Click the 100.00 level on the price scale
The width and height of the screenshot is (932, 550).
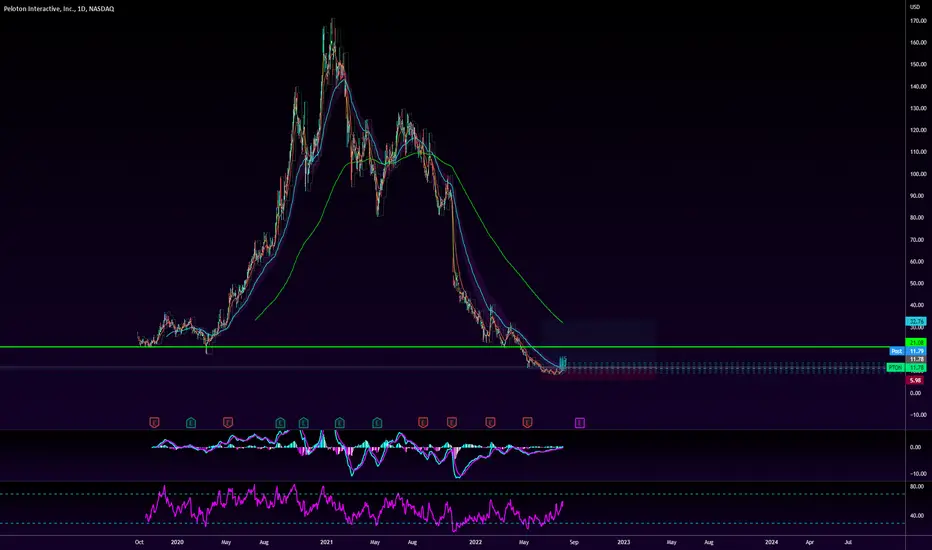(918, 174)
